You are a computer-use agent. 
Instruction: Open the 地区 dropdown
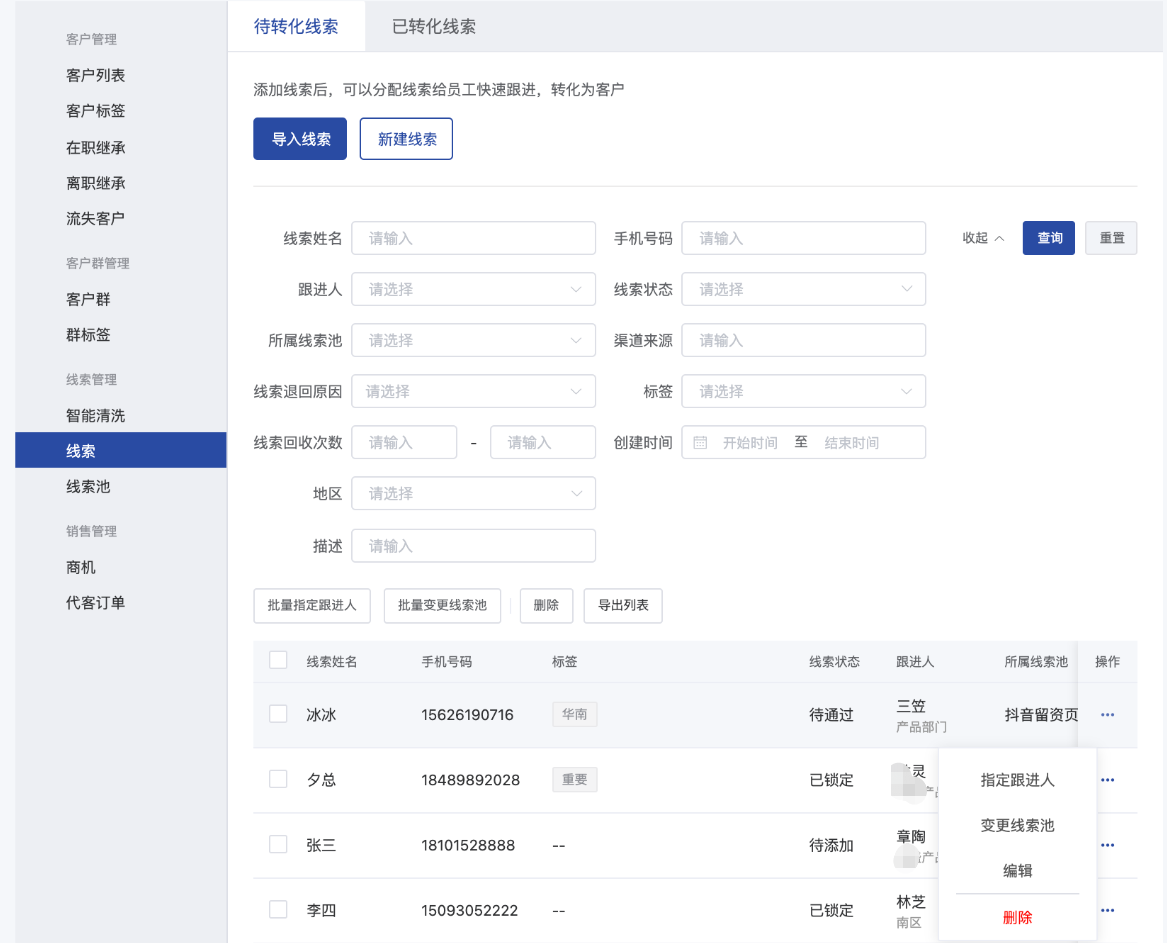point(473,493)
